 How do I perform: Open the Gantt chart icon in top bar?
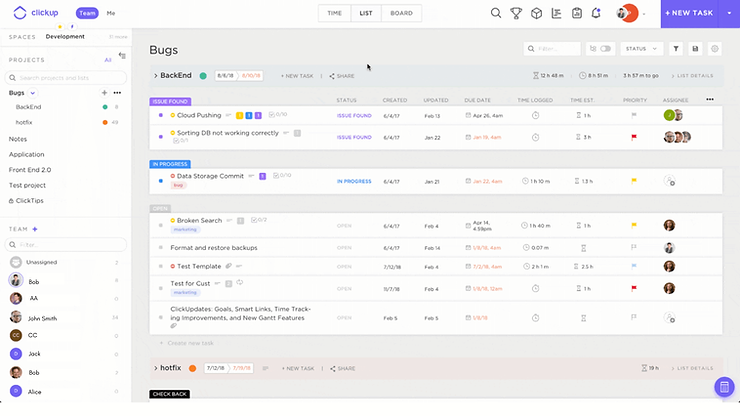click(556, 13)
